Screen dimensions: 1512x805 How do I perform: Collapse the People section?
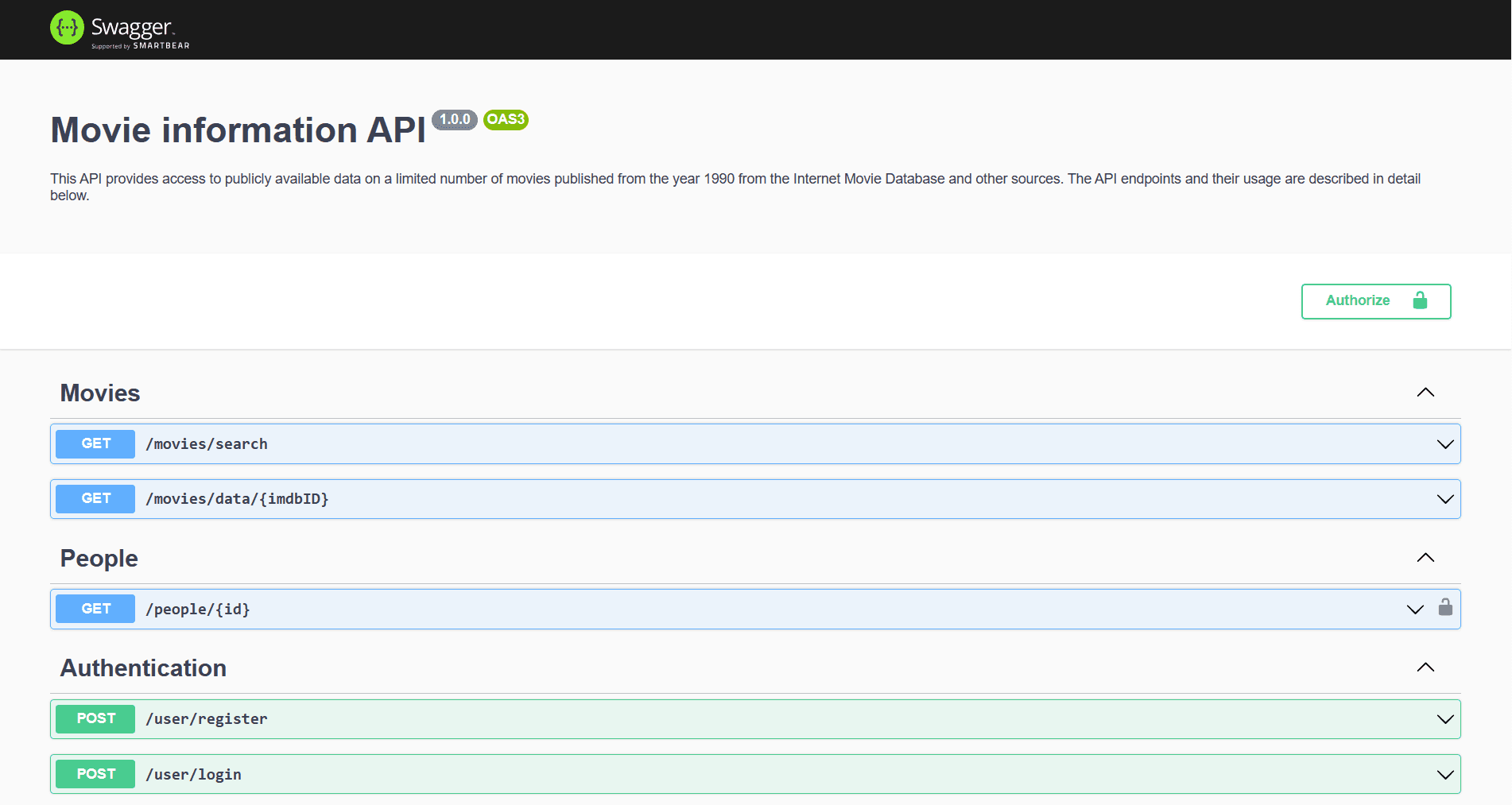1425,558
